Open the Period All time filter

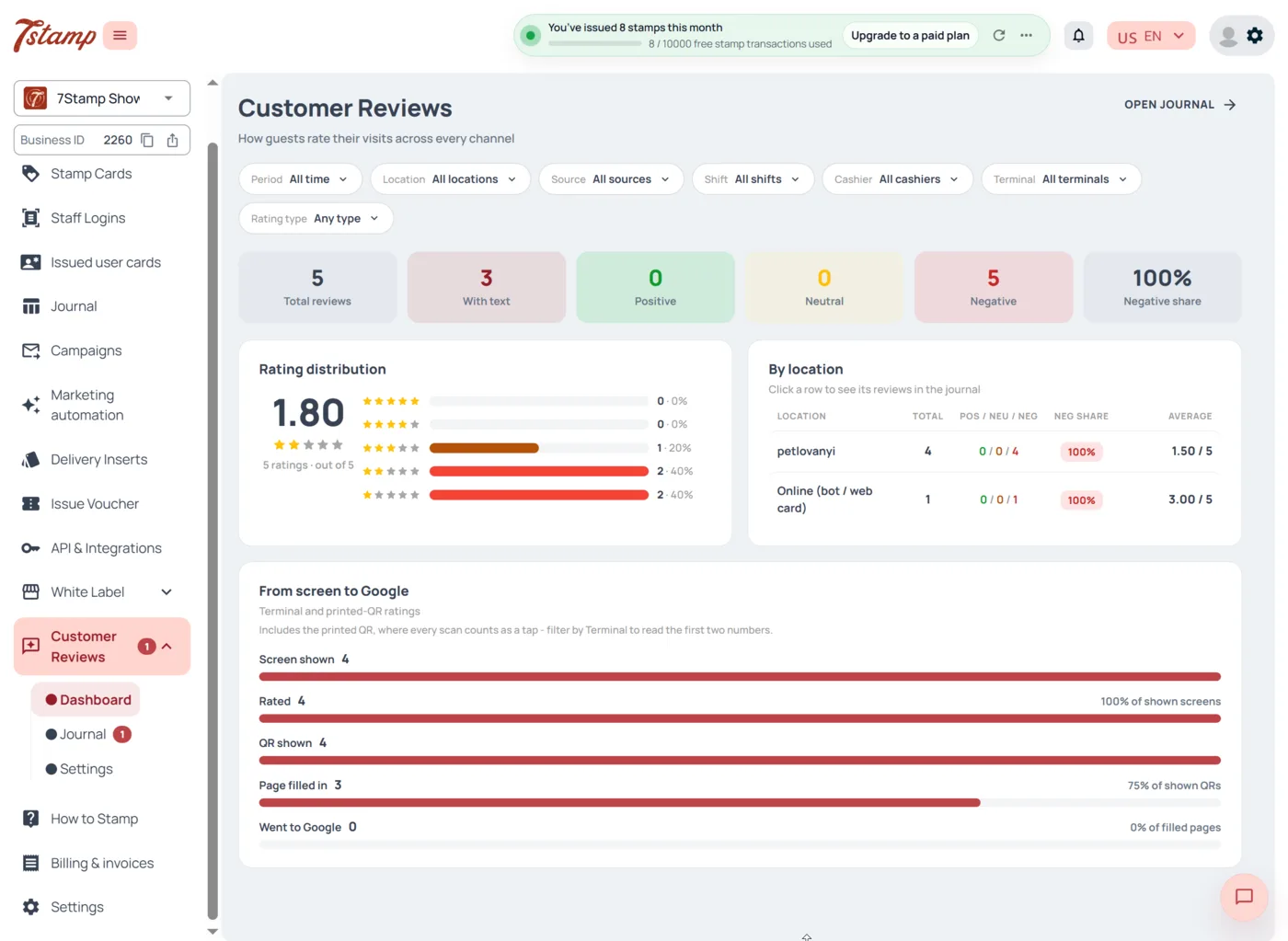299,179
